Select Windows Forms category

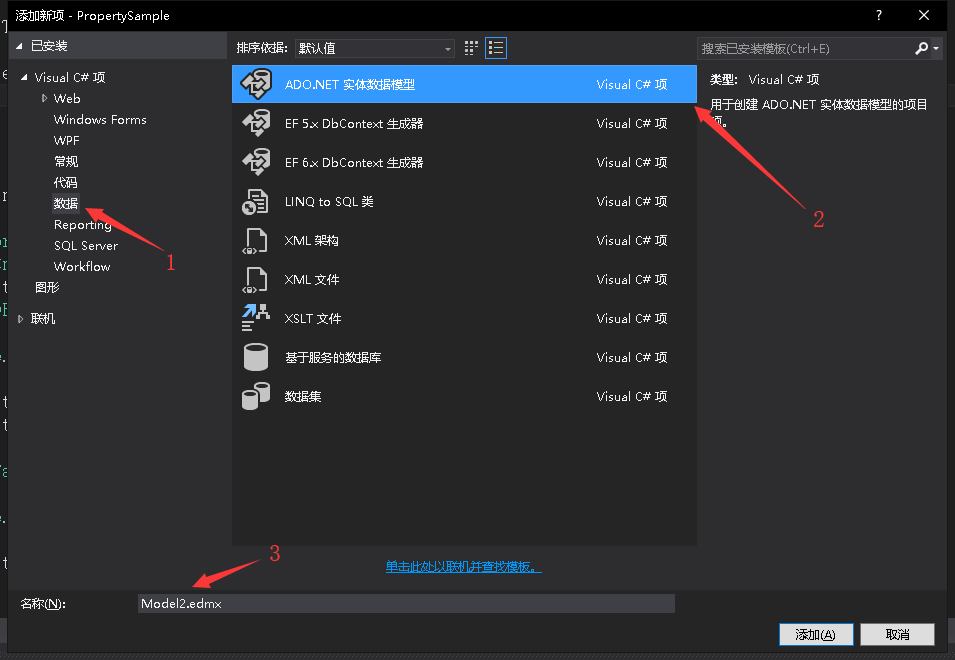pyautogui.click(x=100, y=119)
